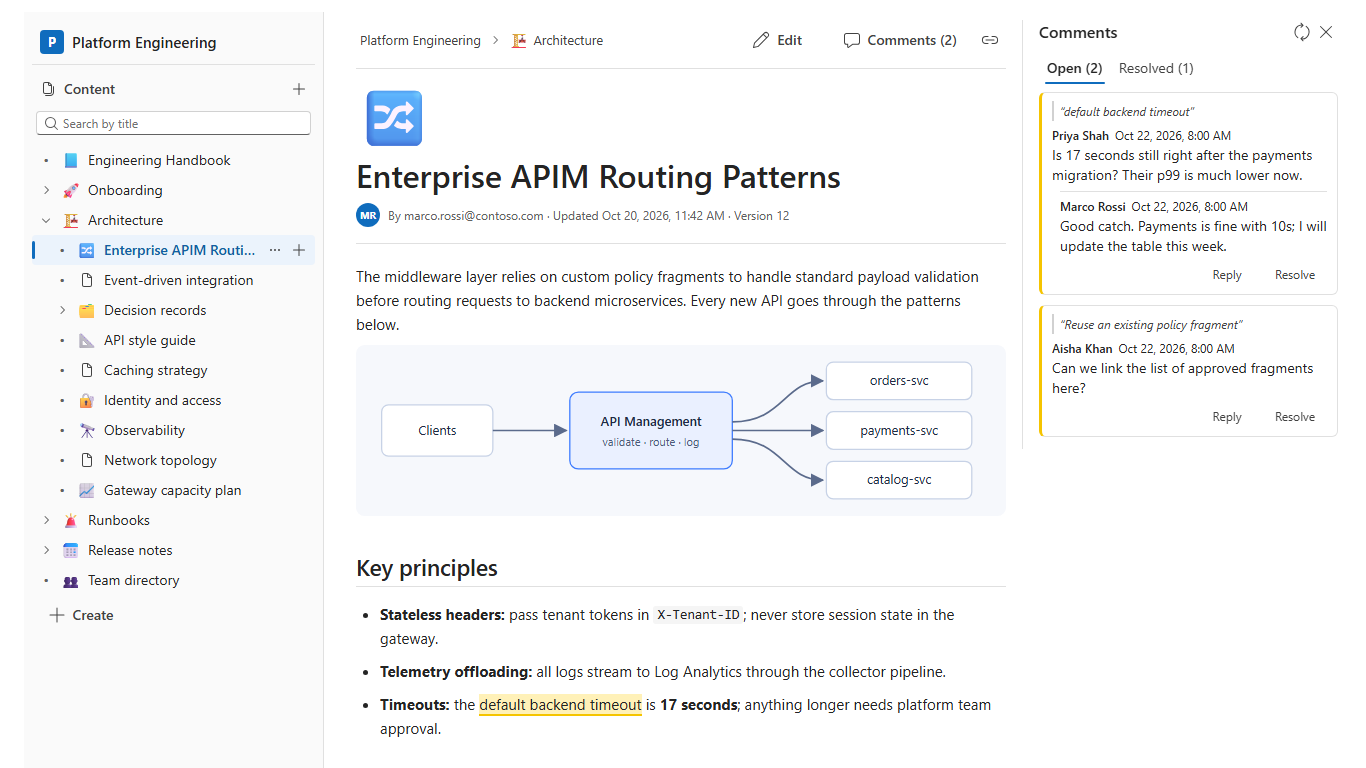The image size is (1366, 768).
Task: Copy page link using the chain icon
Action: [x=990, y=40]
